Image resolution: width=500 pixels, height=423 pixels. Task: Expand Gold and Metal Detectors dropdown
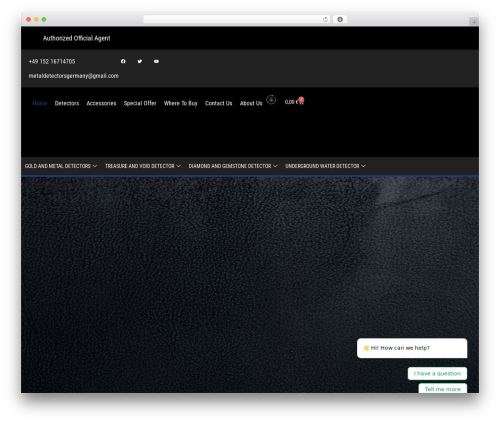[61, 166]
